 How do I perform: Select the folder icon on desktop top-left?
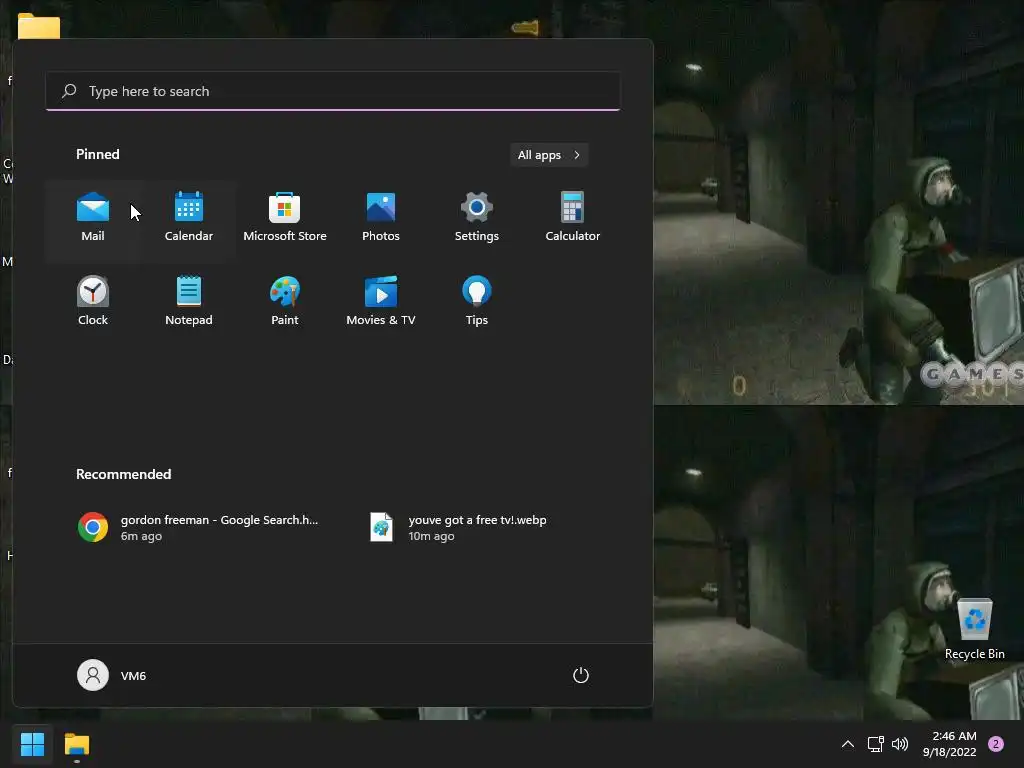[39, 26]
